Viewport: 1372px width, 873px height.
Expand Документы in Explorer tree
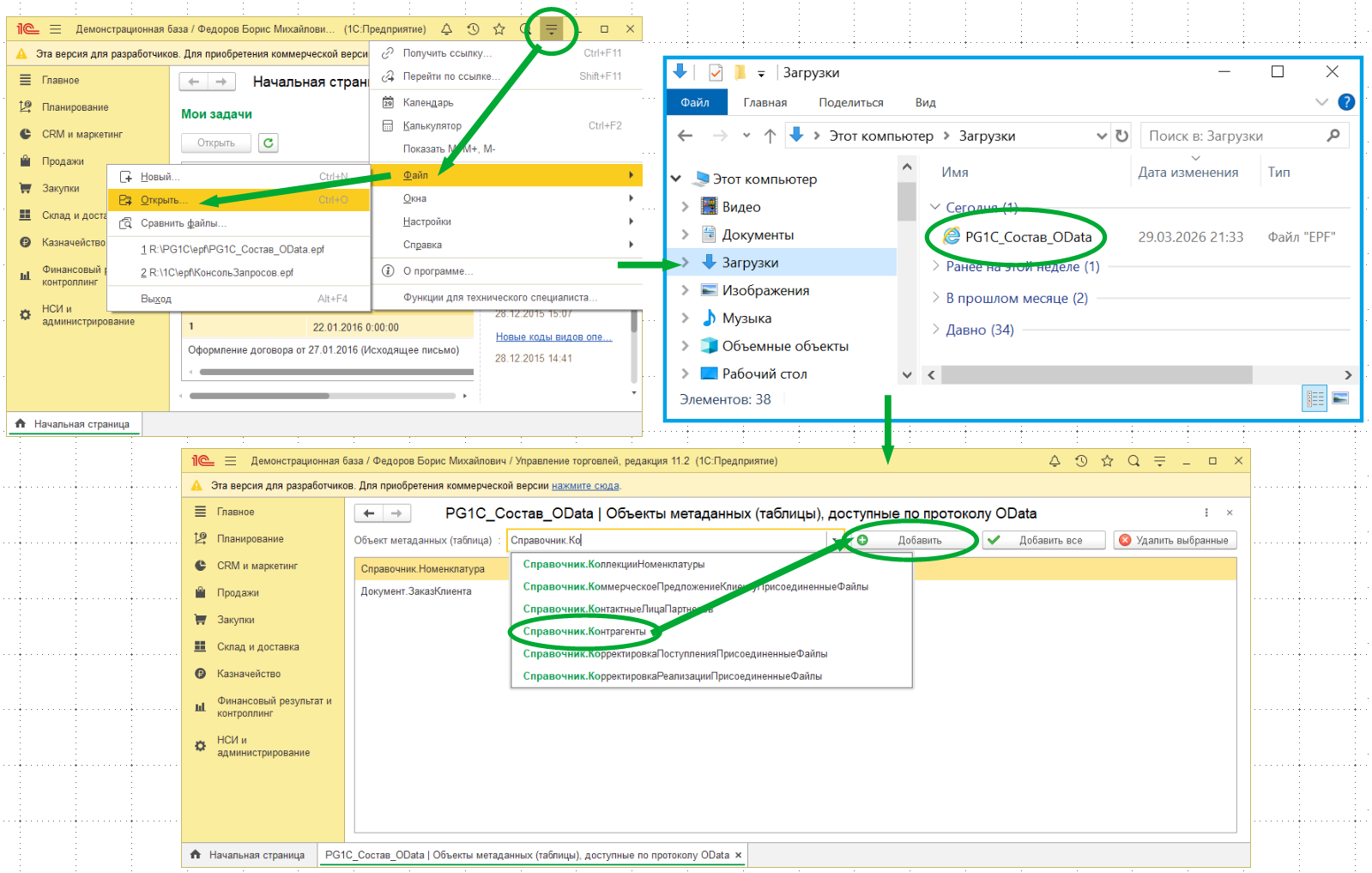[685, 234]
